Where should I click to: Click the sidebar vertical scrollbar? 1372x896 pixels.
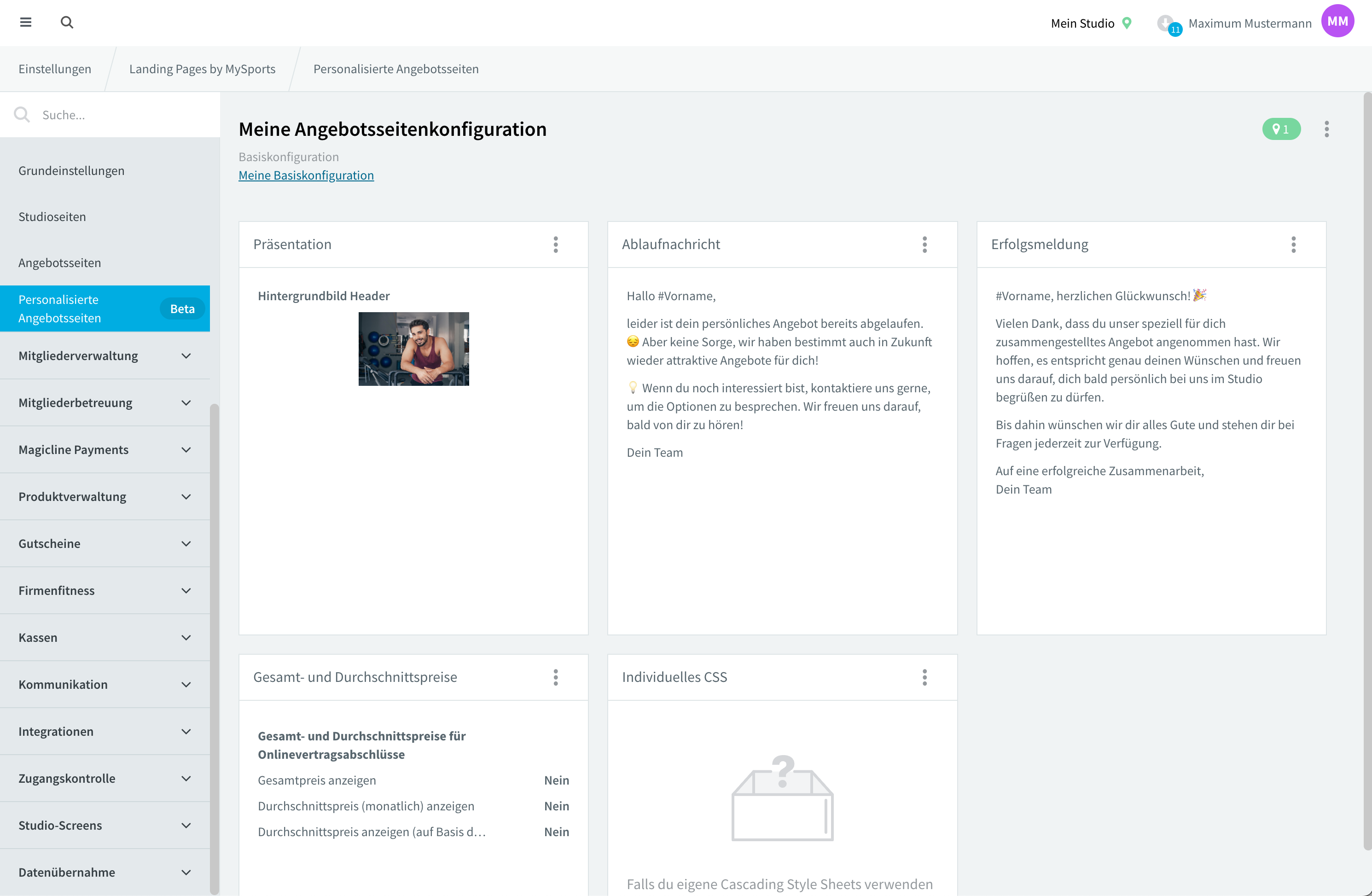click(215, 649)
